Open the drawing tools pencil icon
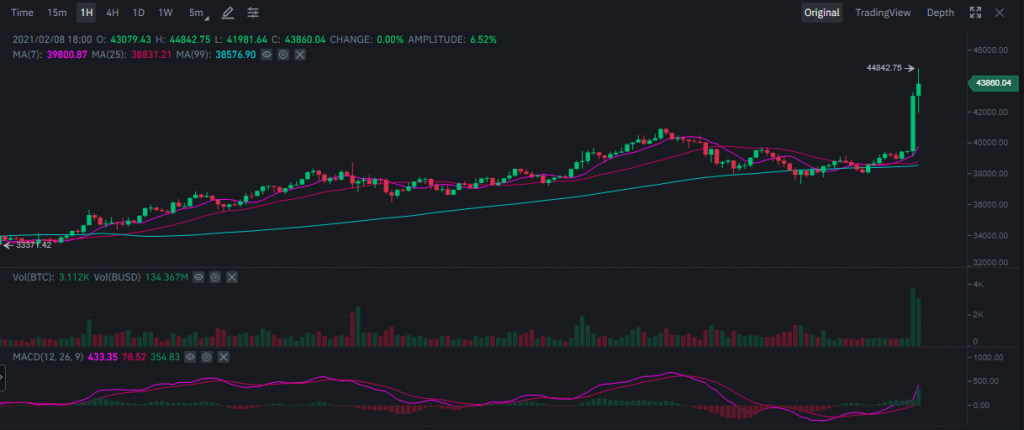 tap(228, 13)
